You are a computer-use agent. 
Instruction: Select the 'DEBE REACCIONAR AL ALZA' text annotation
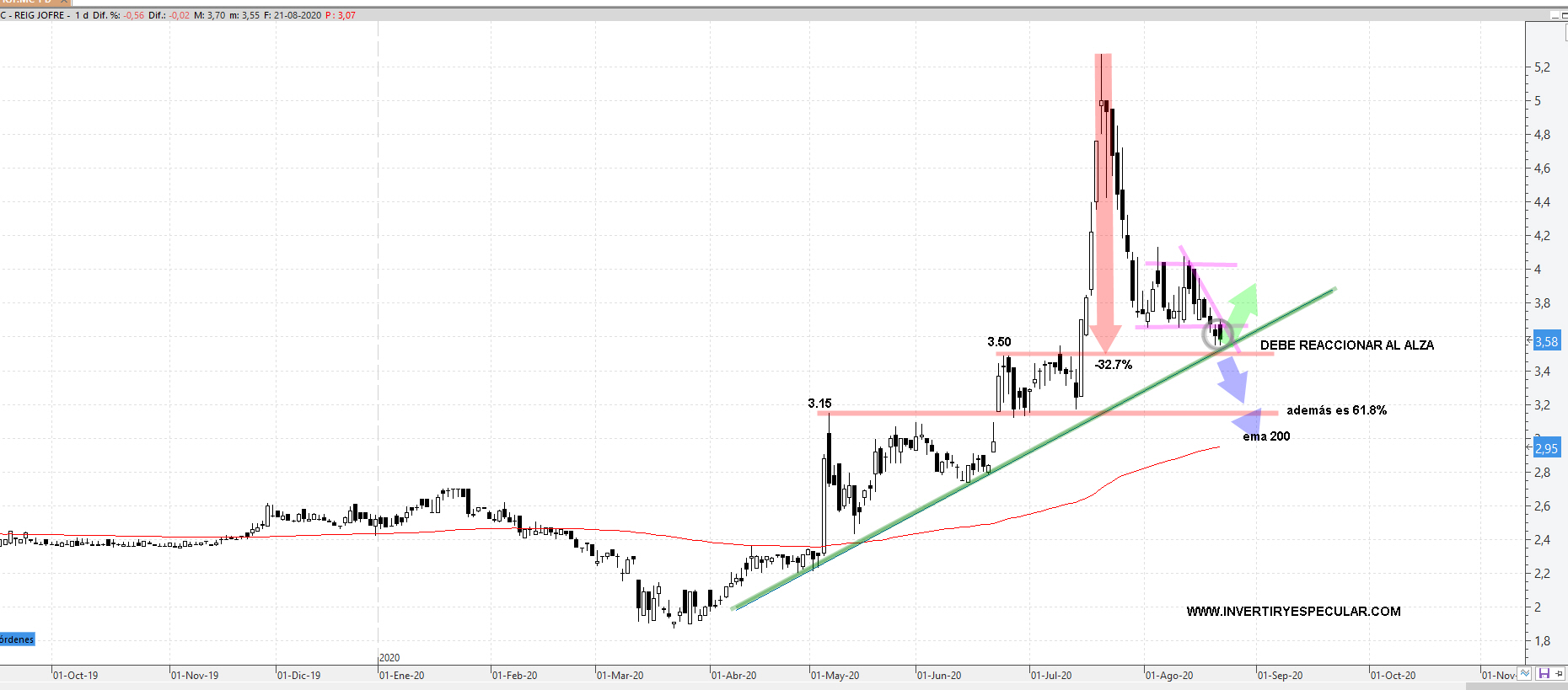[x=1346, y=345]
